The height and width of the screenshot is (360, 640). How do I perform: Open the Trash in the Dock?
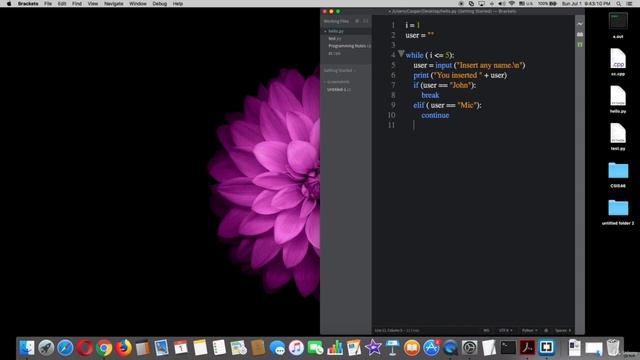pos(613,348)
